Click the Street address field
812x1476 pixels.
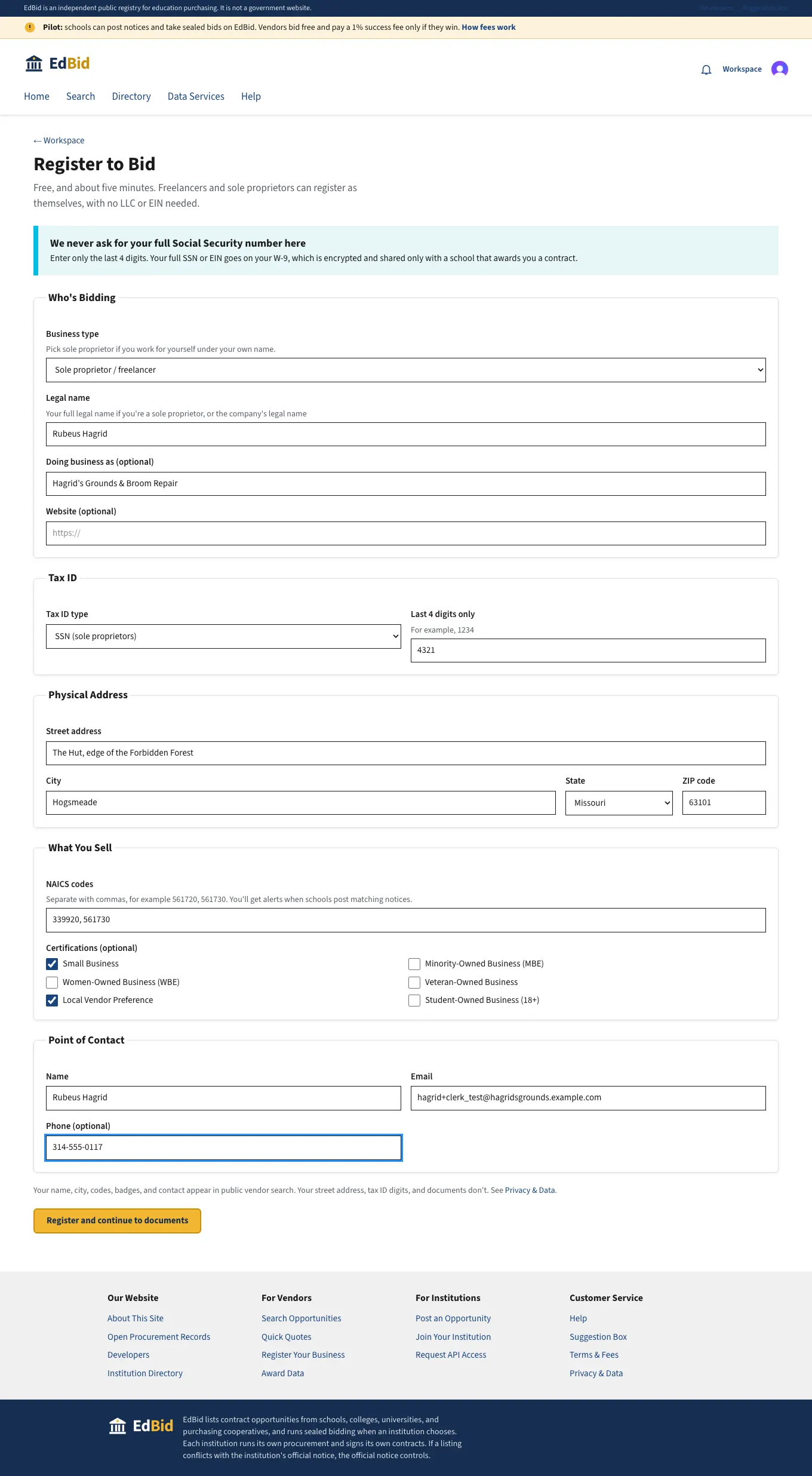(x=406, y=753)
